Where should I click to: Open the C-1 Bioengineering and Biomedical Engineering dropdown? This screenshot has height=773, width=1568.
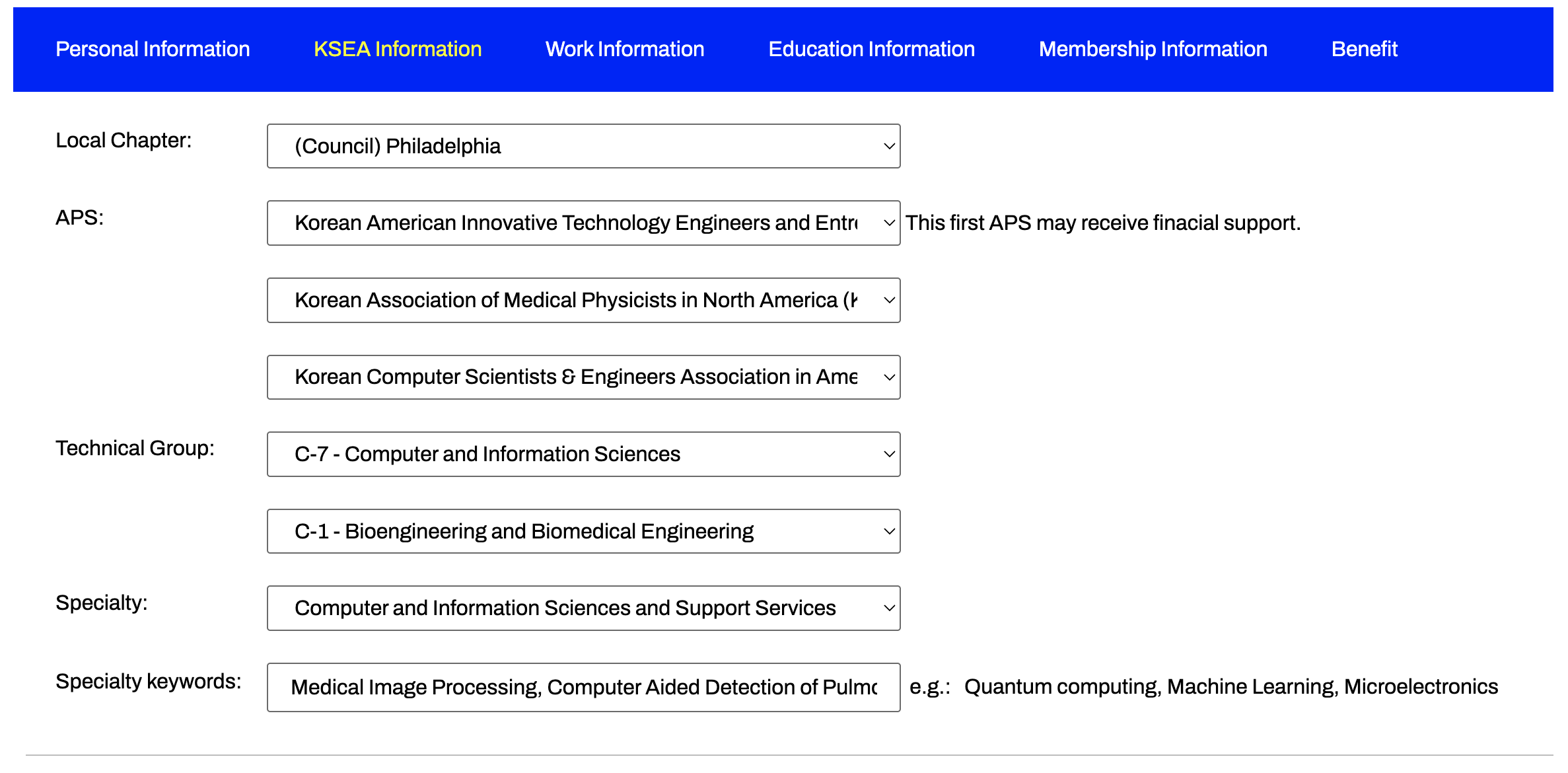pyautogui.click(x=583, y=531)
